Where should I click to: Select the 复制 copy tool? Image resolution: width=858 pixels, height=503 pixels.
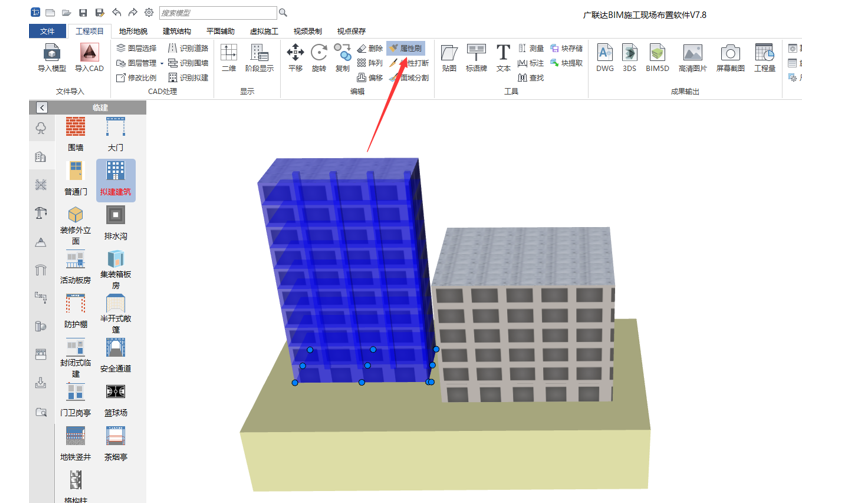point(343,57)
